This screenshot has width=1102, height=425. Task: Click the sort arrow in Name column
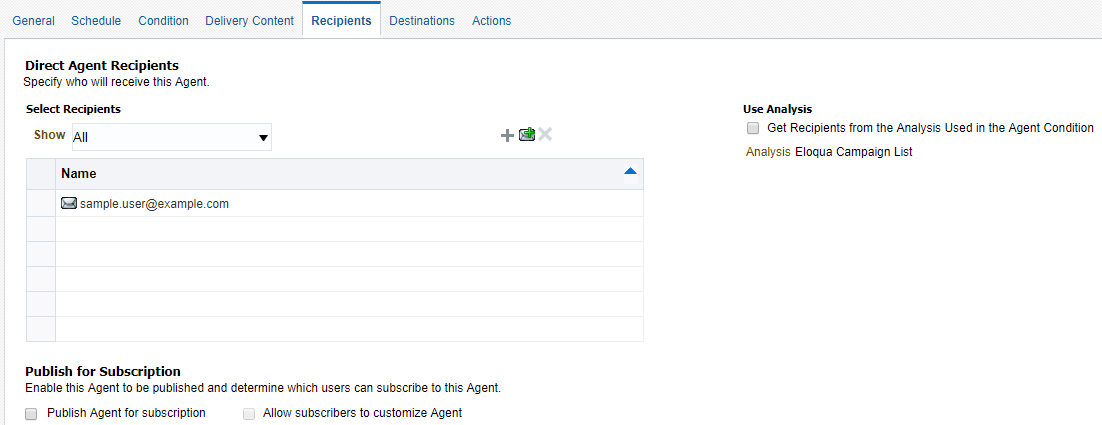click(630, 171)
